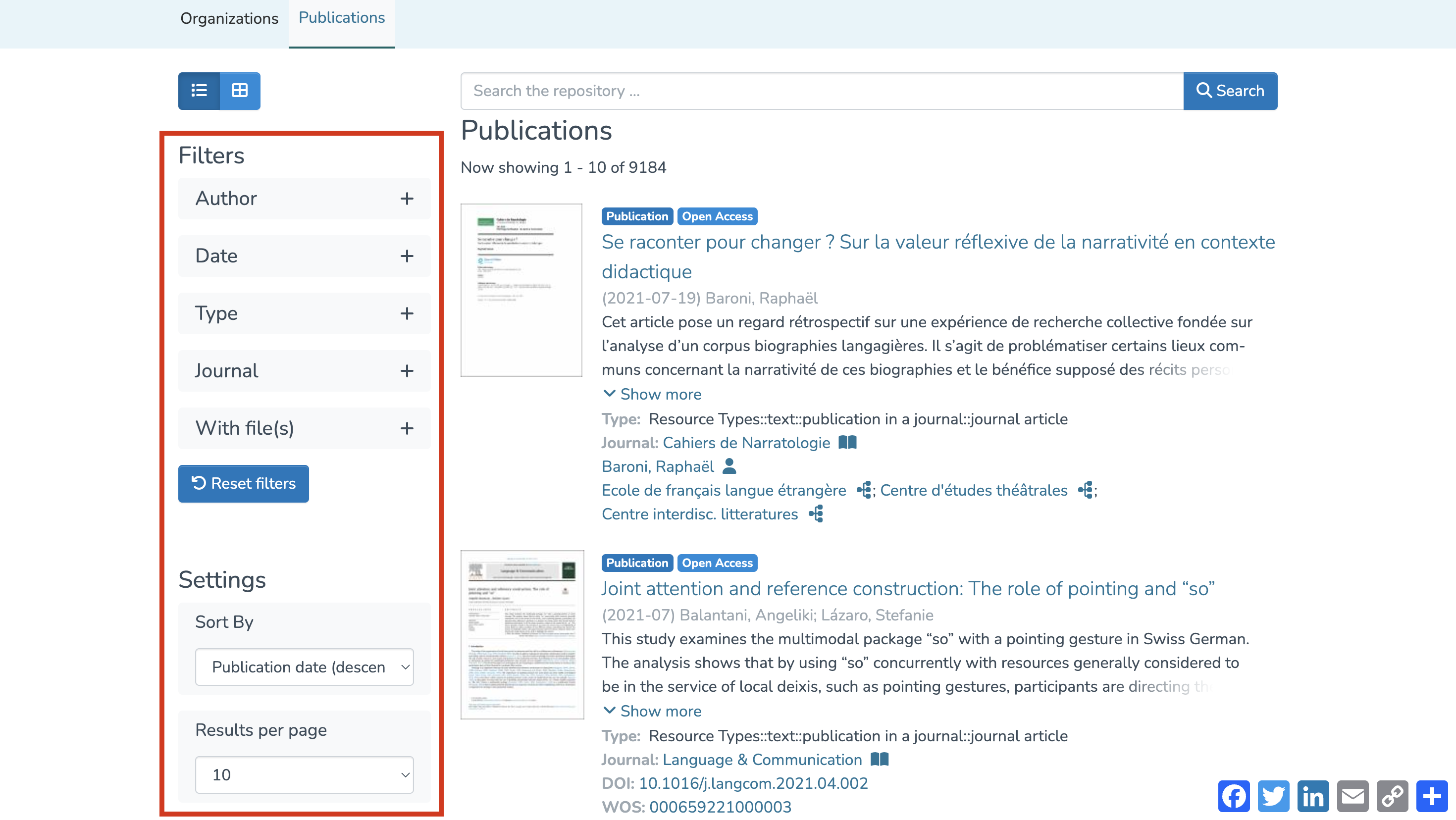Open more sharing options plus icon

(x=1432, y=796)
